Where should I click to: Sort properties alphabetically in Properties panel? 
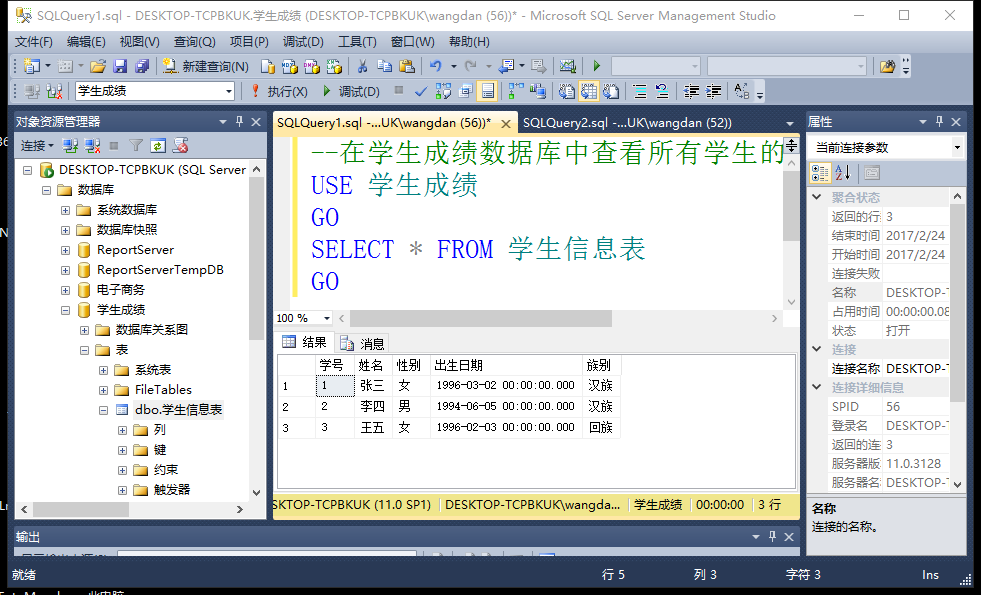click(x=843, y=173)
